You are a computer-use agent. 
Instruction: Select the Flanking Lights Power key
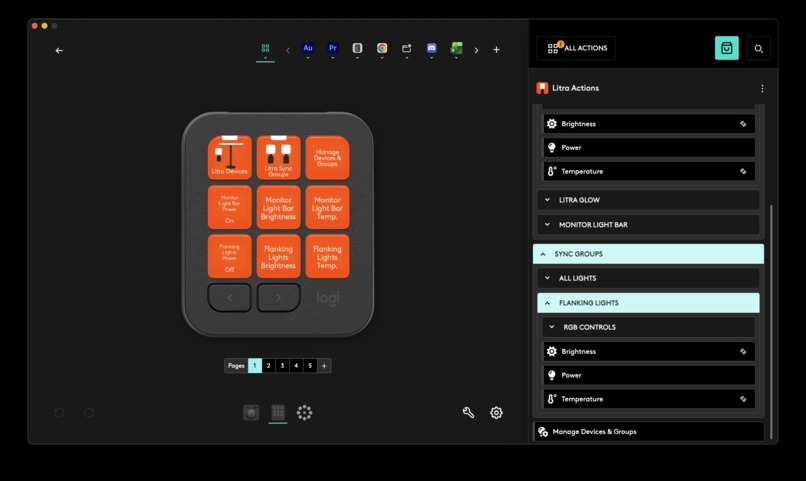click(230, 256)
